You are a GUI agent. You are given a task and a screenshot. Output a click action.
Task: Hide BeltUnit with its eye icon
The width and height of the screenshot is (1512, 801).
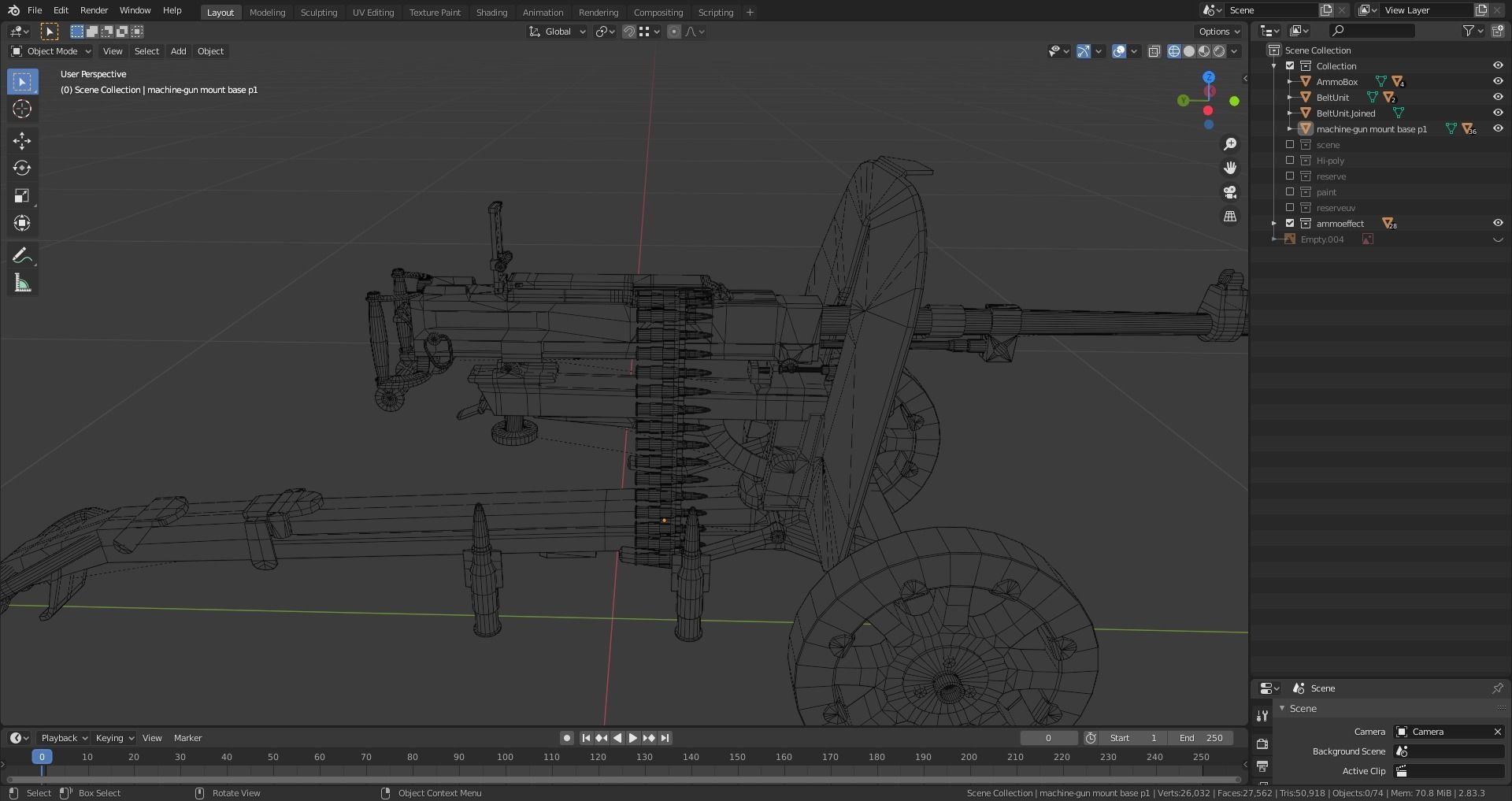[1498, 97]
